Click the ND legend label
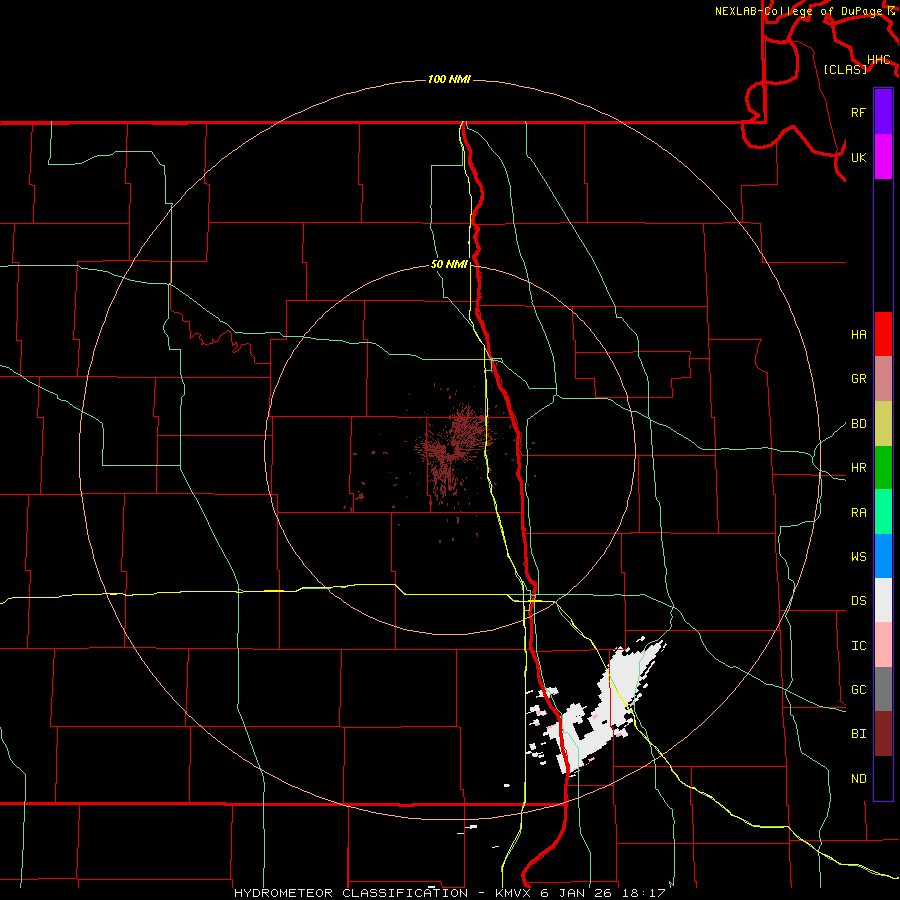Viewport: 900px width, 900px height. (x=858, y=779)
